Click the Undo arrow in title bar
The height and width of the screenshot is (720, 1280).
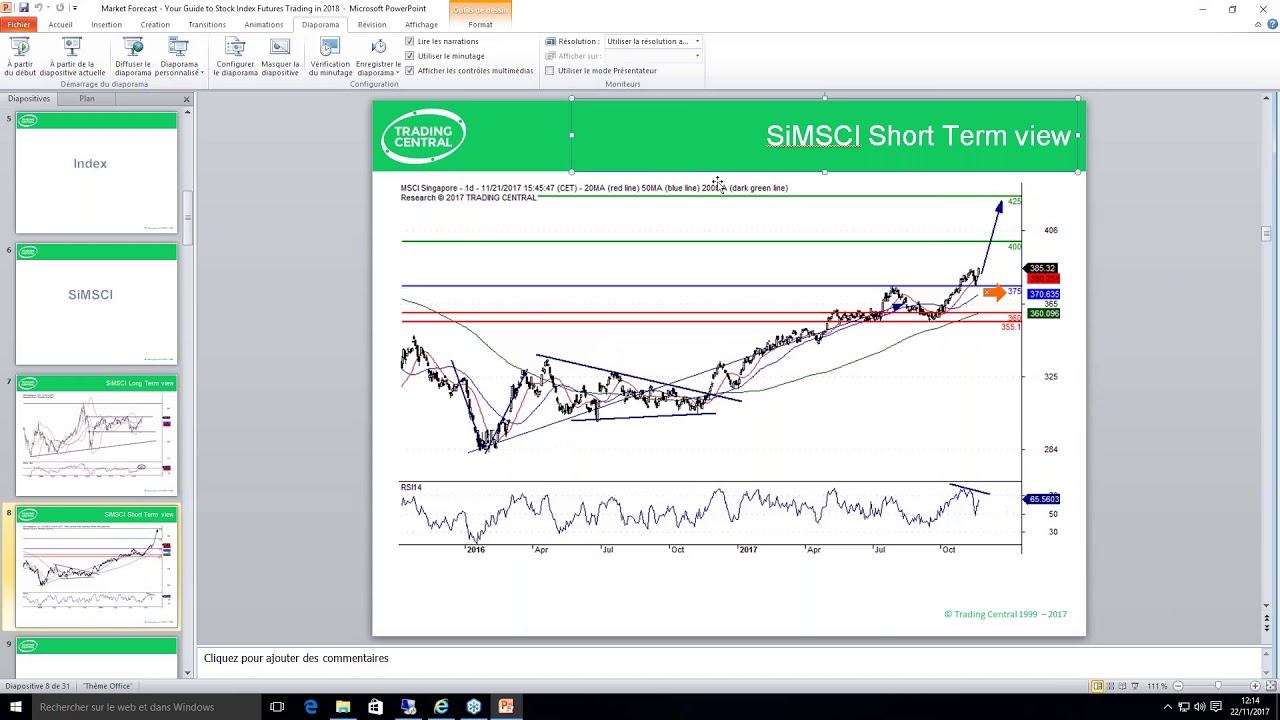(x=38, y=8)
